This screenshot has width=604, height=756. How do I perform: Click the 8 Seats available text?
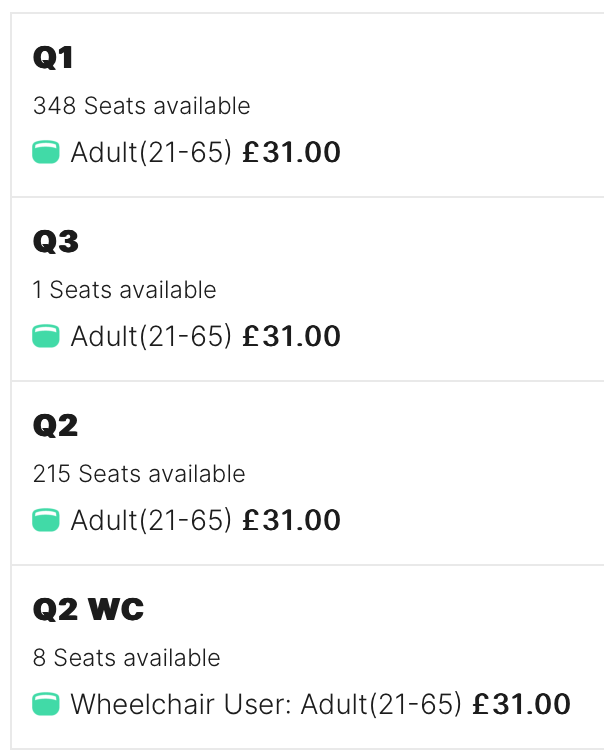click(x=126, y=658)
